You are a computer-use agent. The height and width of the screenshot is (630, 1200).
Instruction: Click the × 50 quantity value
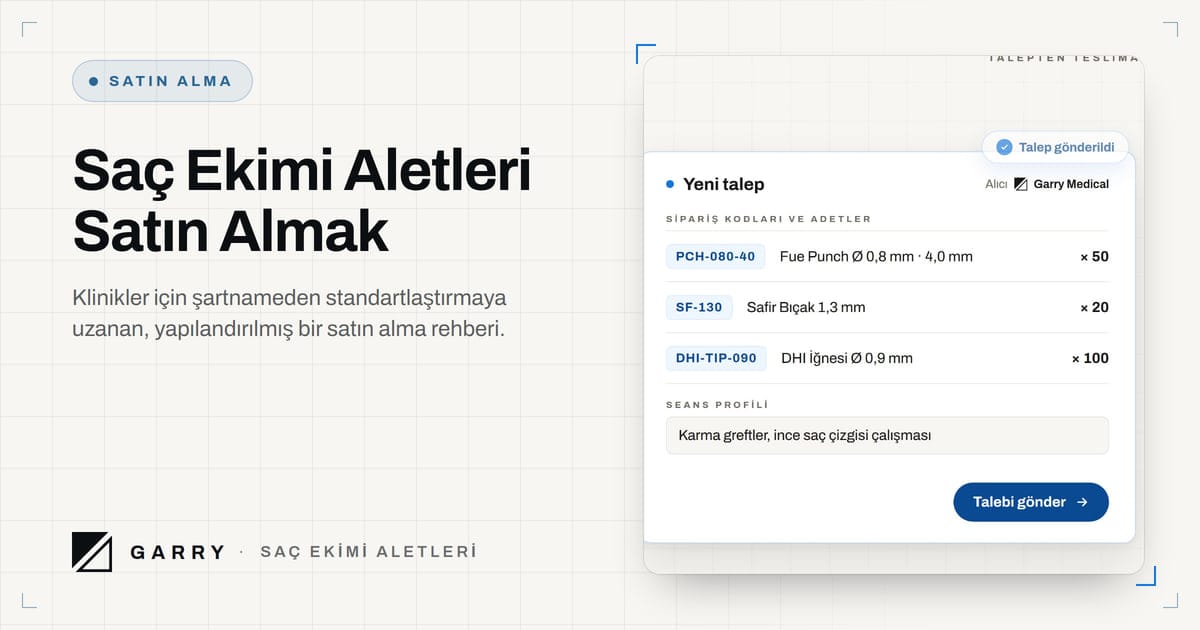pos(1094,256)
